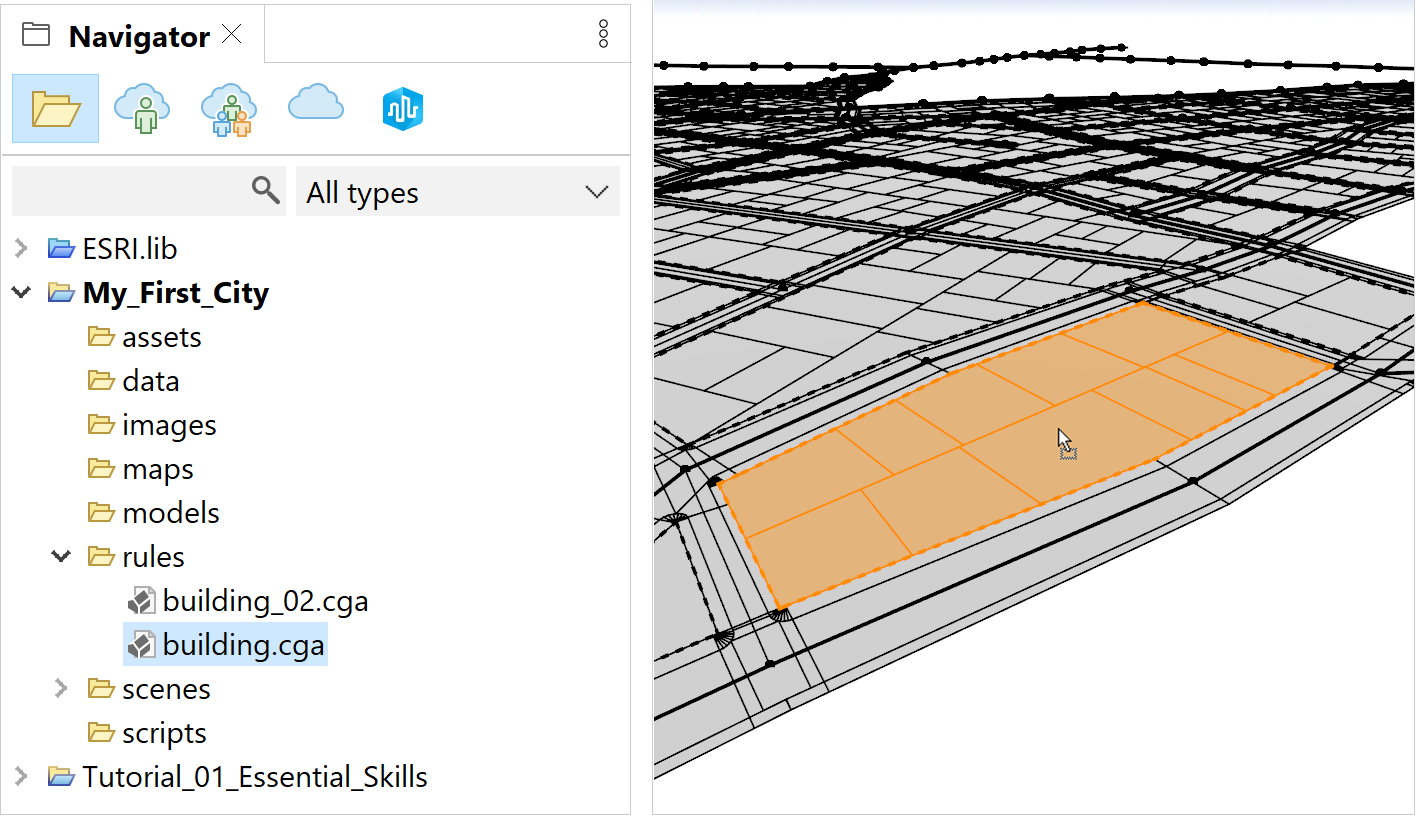Select the local workspace folder icon
Screen dimensions: 1419x816
55,108
